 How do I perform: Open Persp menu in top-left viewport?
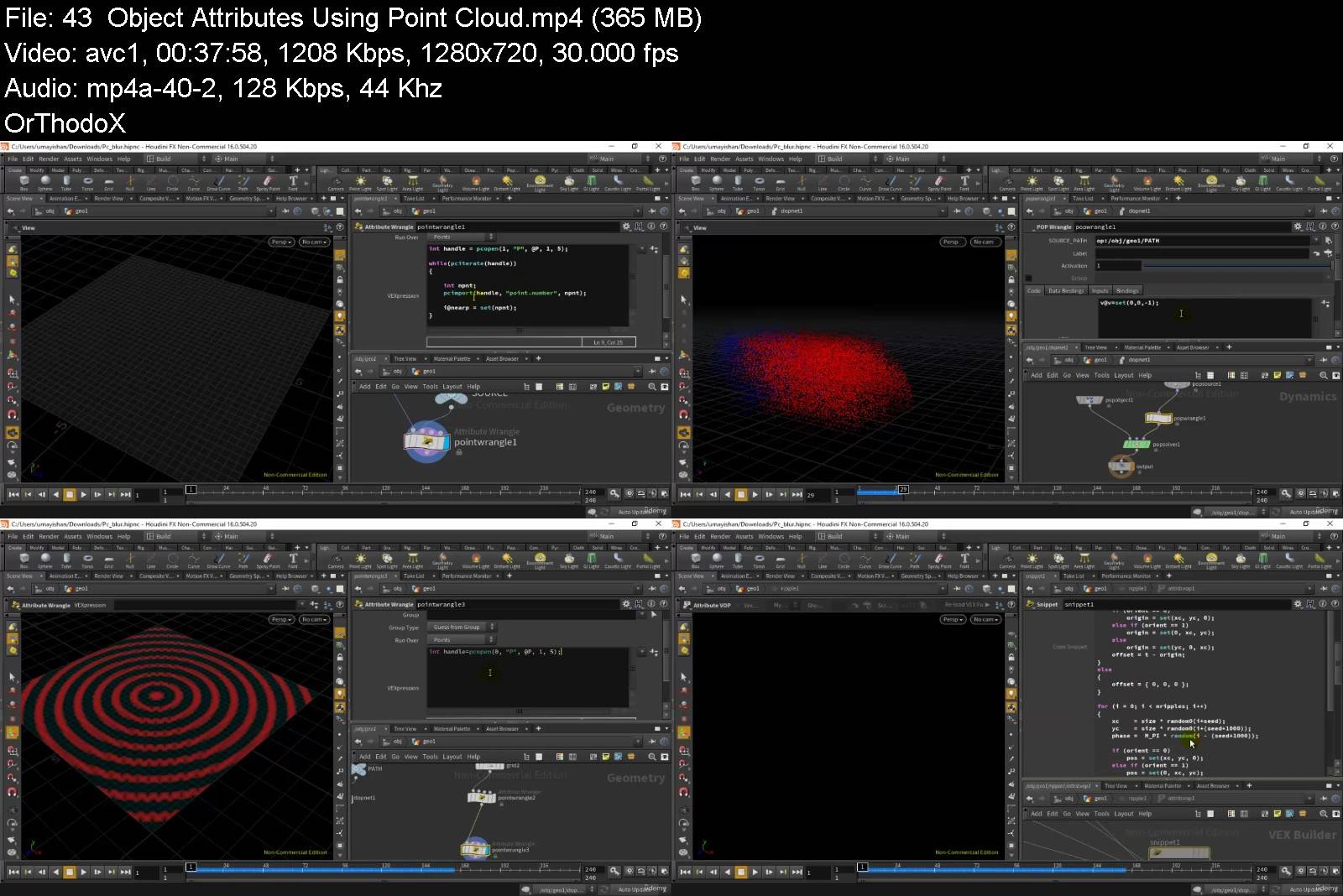click(x=281, y=242)
